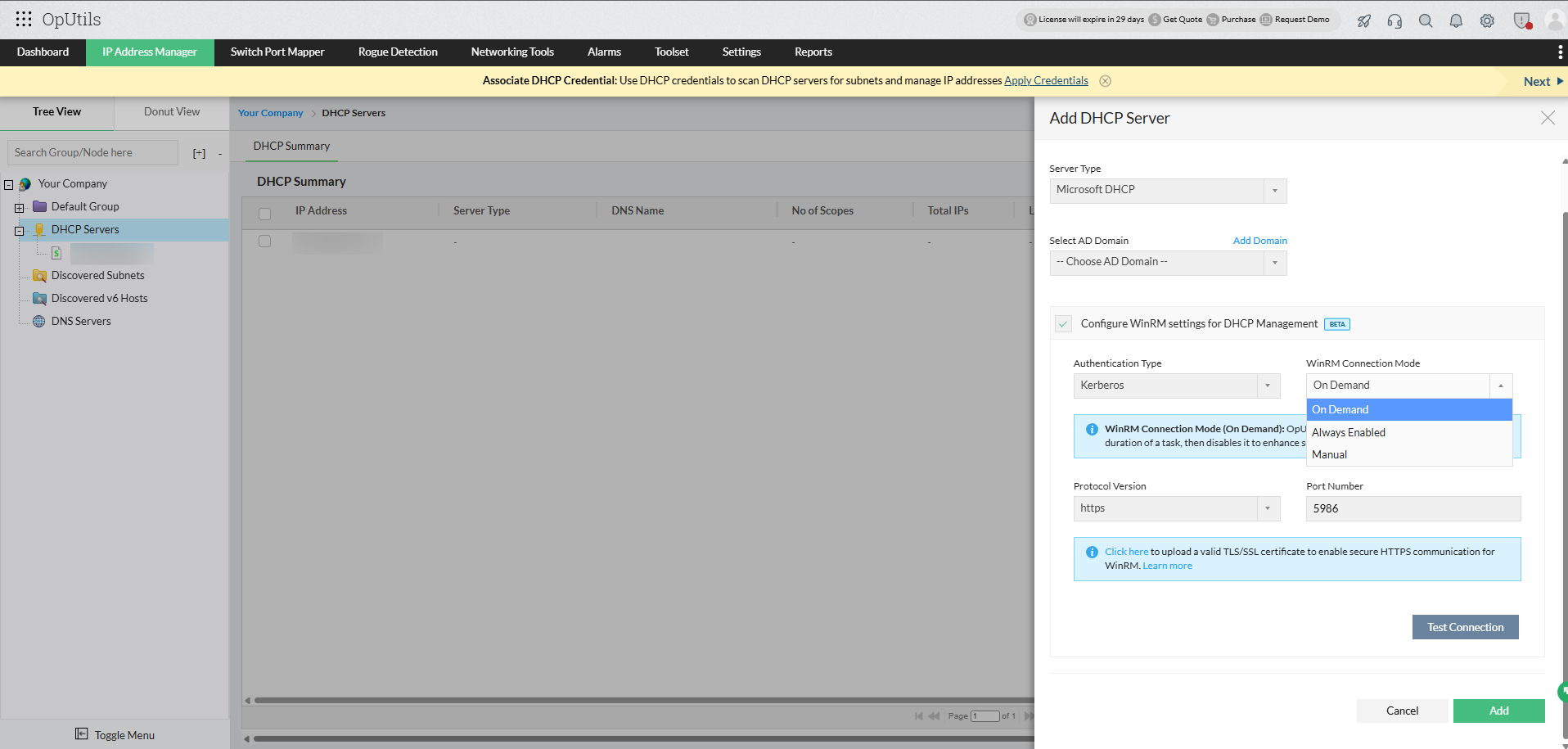Select the DHCP Servers tree item

pyautogui.click(x=85, y=230)
